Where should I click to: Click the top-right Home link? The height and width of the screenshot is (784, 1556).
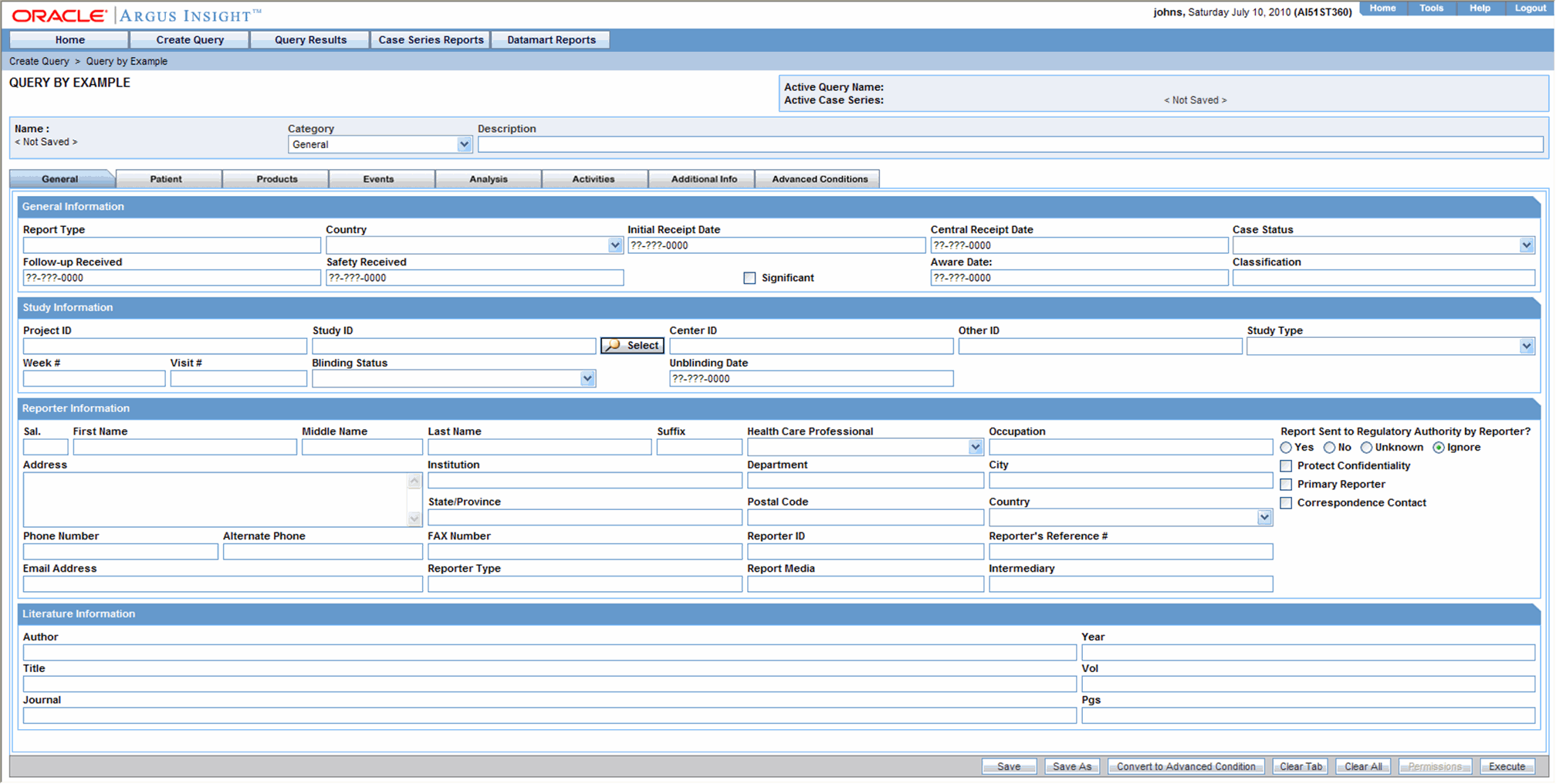tap(1382, 8)
